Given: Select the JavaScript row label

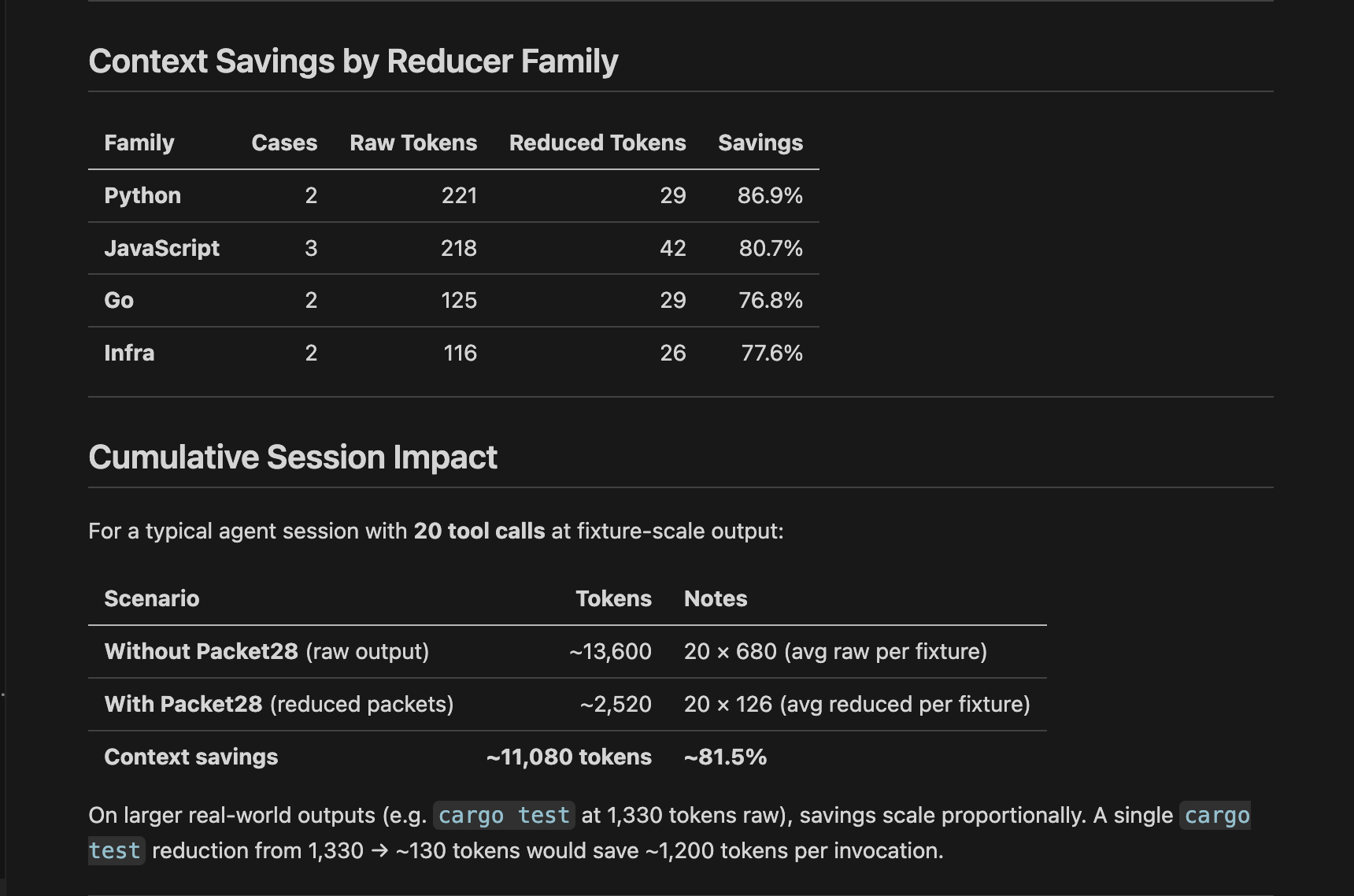Looking at the screenshot, I should 161,248.
